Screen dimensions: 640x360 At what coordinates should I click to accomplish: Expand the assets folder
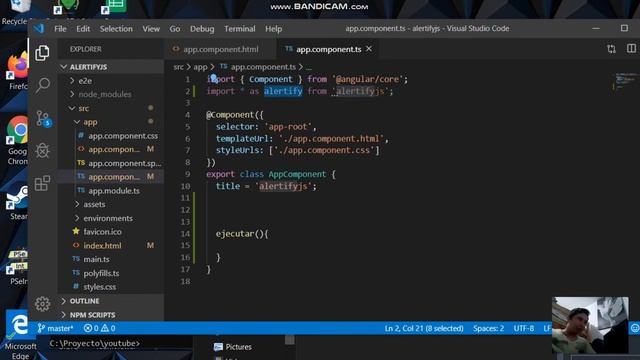point(111,204)
